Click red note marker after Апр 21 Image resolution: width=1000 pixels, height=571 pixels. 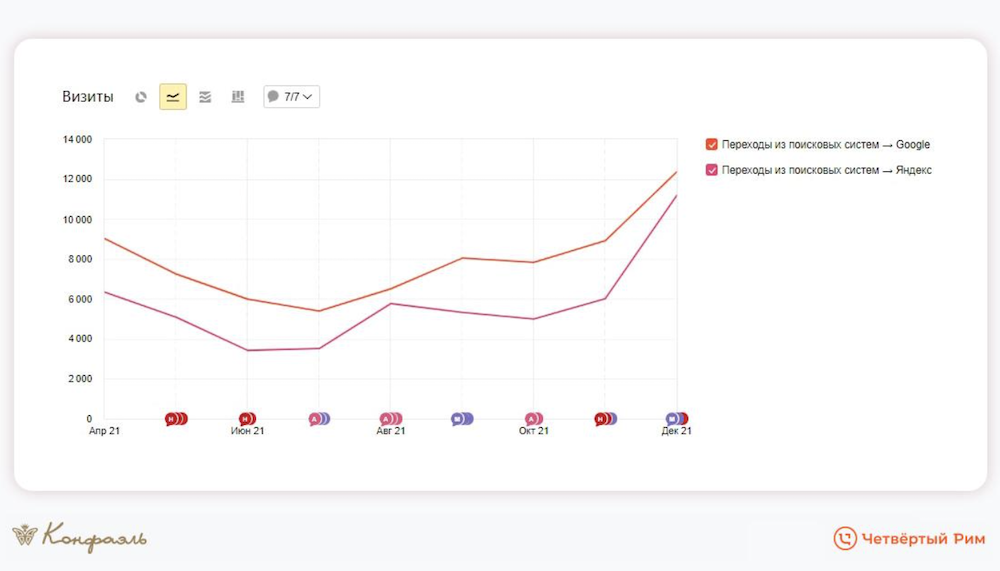coord(172,419)
